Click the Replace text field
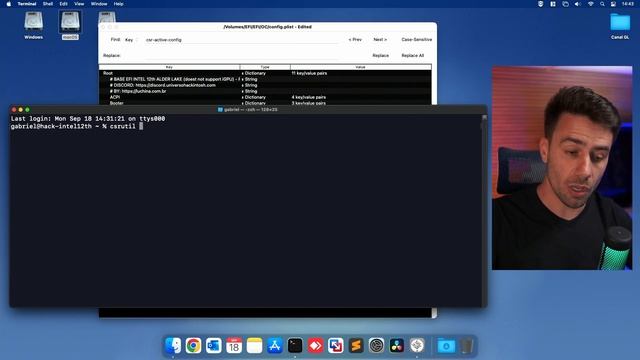 (242, 55)
